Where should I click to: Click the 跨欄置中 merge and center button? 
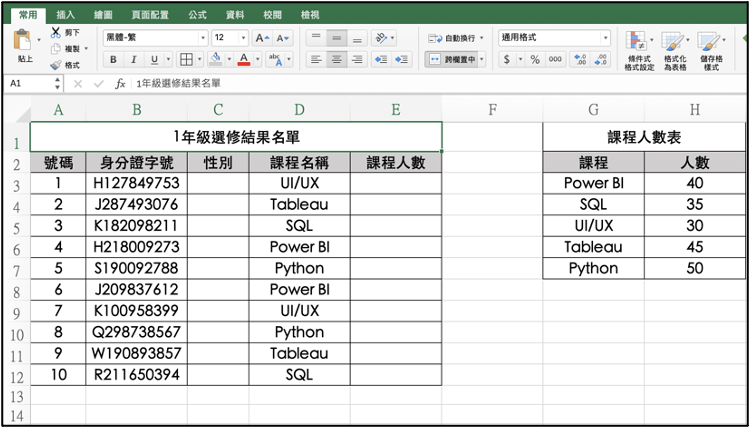[x=451, y=60]
